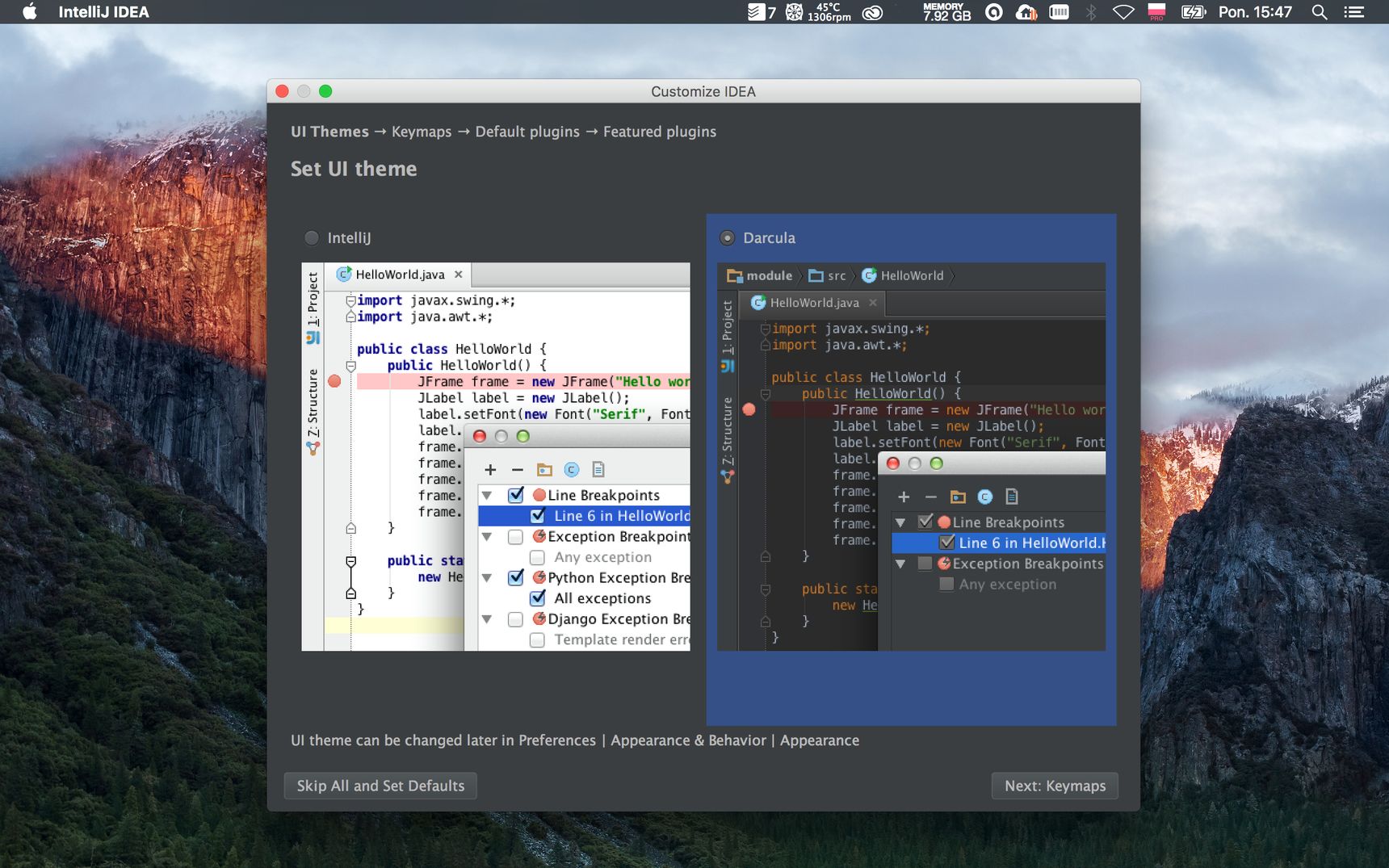Image resolution: width=1389 pixels, height=868 pixels.
Task: Collapse Exception Breakpoints node in IntelliJ preview
Action: 487,536
